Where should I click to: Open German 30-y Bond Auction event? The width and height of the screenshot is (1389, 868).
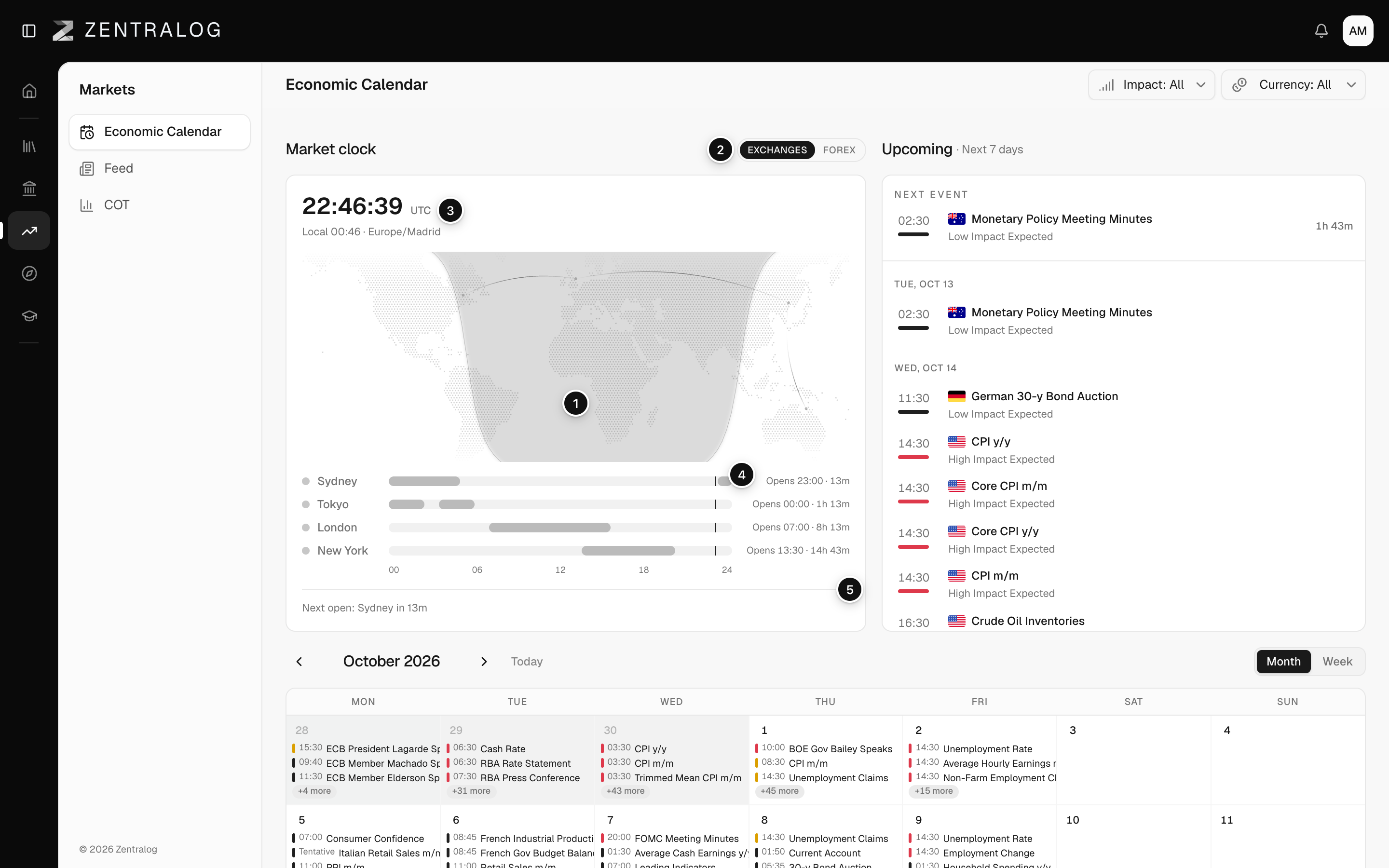pos(1123,405)
